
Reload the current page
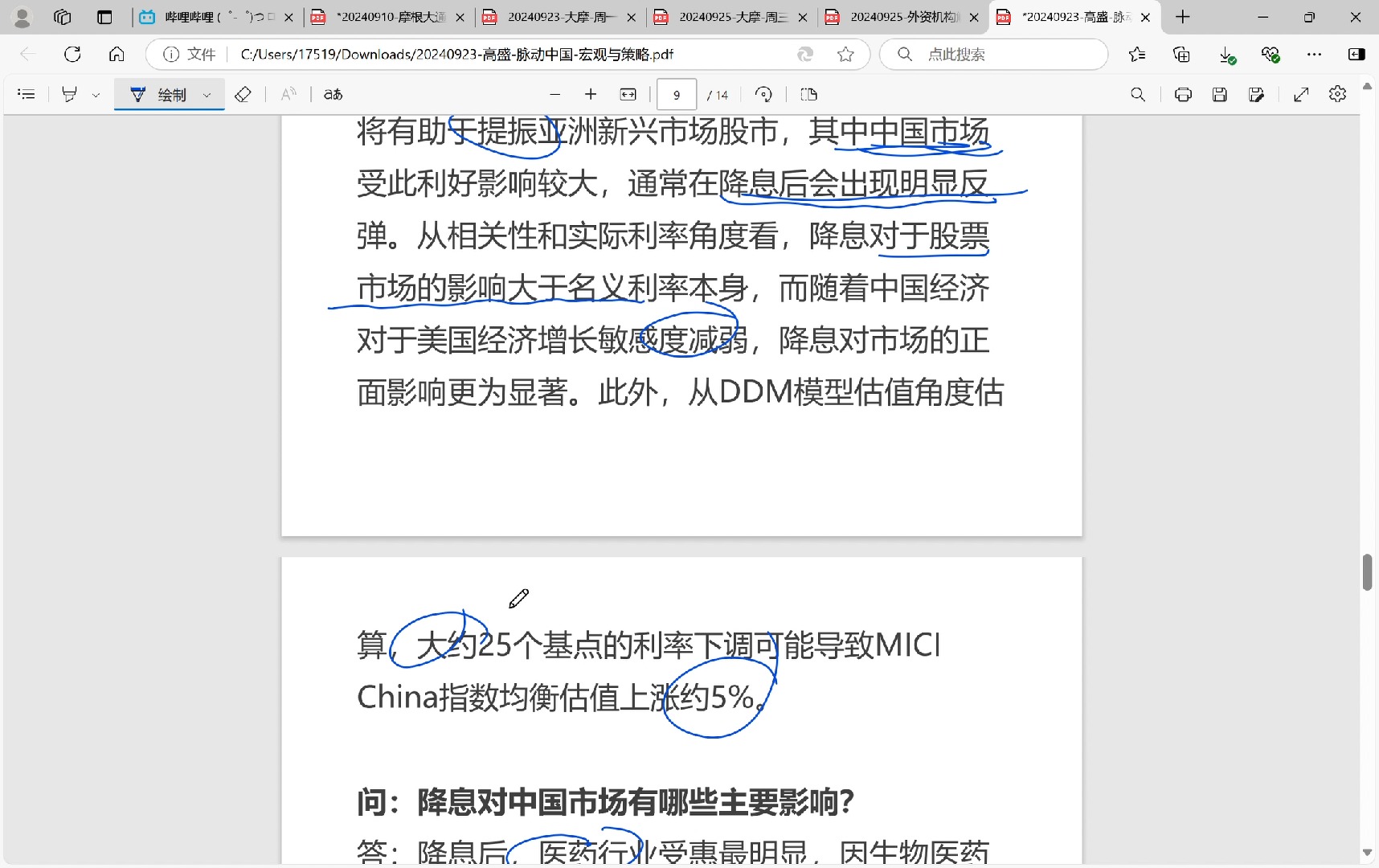72,54
